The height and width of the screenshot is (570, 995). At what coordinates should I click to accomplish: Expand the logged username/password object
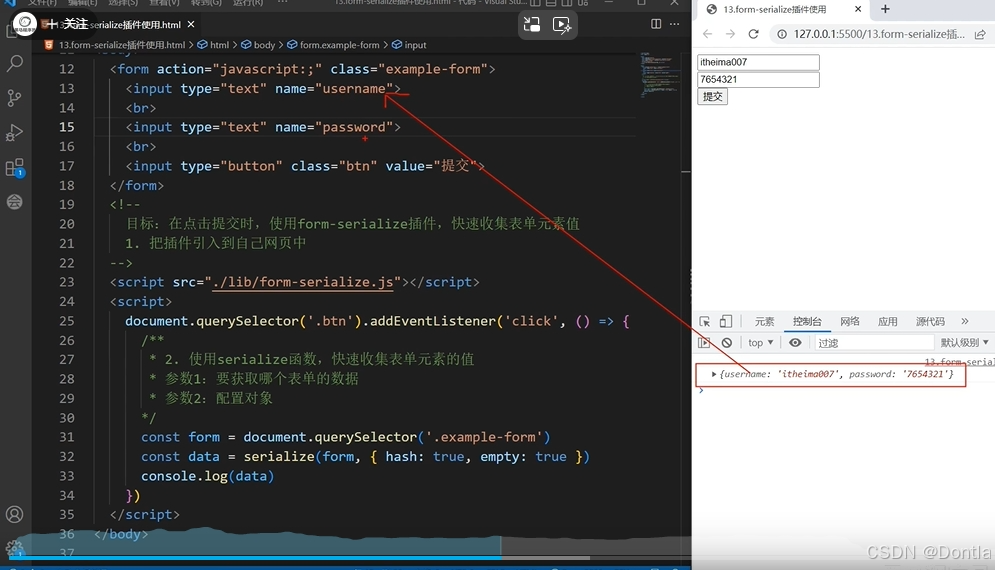714,374
